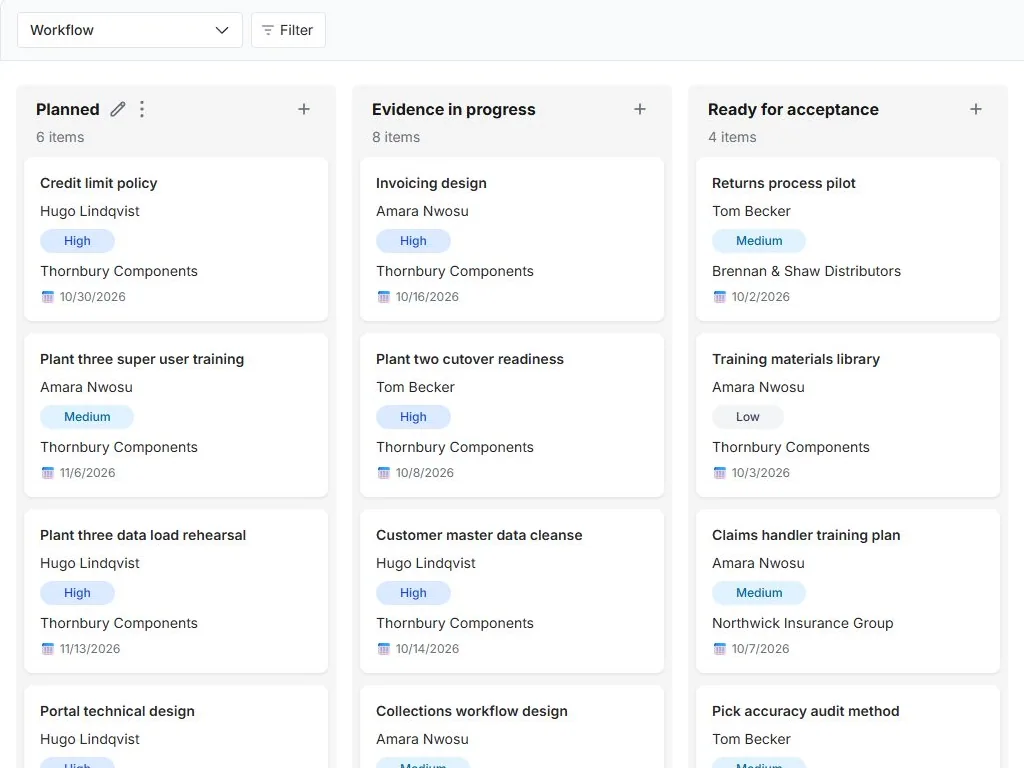
Task: Click the High tag on Credit limit policy
Action: [x=77, y=241]
